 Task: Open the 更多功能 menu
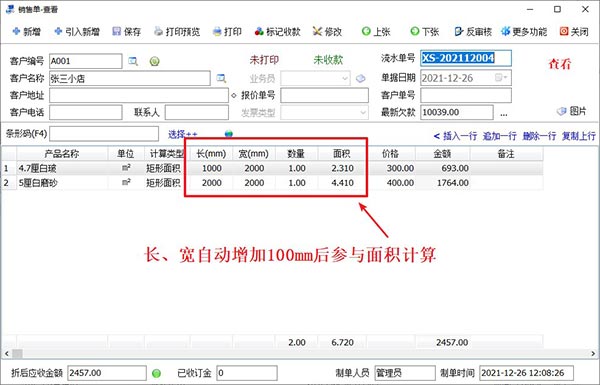click(524, 32)
